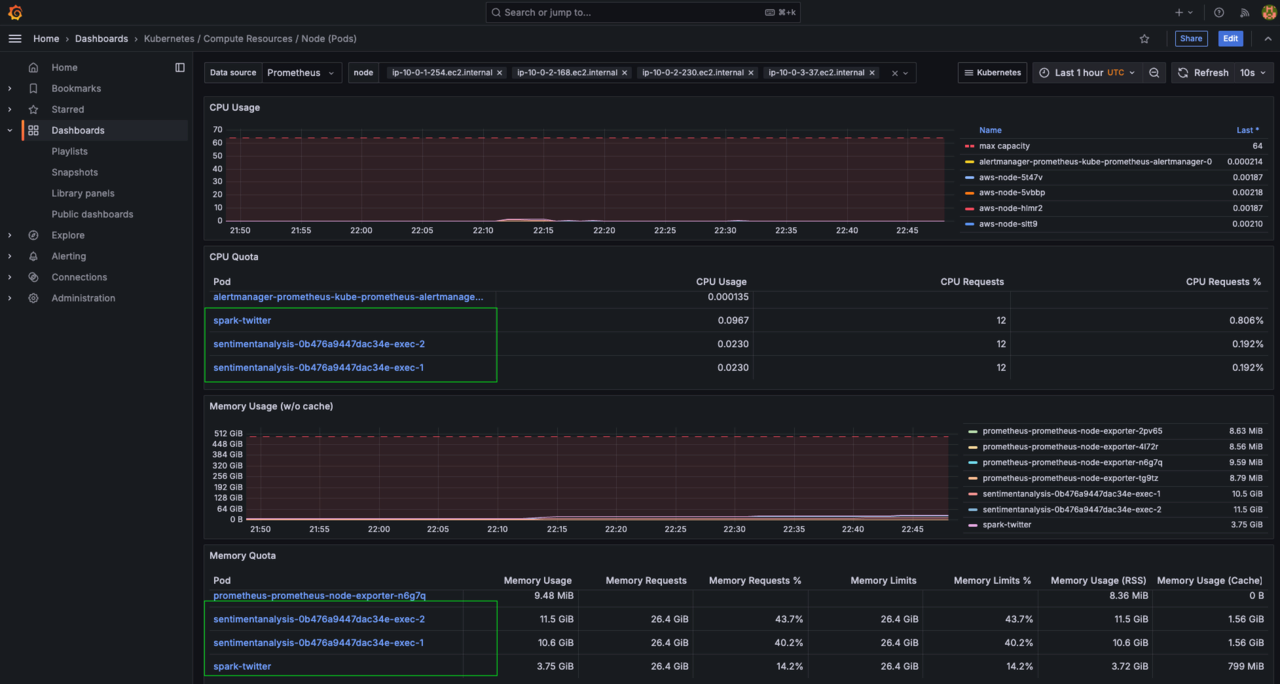Star the current dashboard
This screenshot has height=684, width=1280.
coord(1144,38)
